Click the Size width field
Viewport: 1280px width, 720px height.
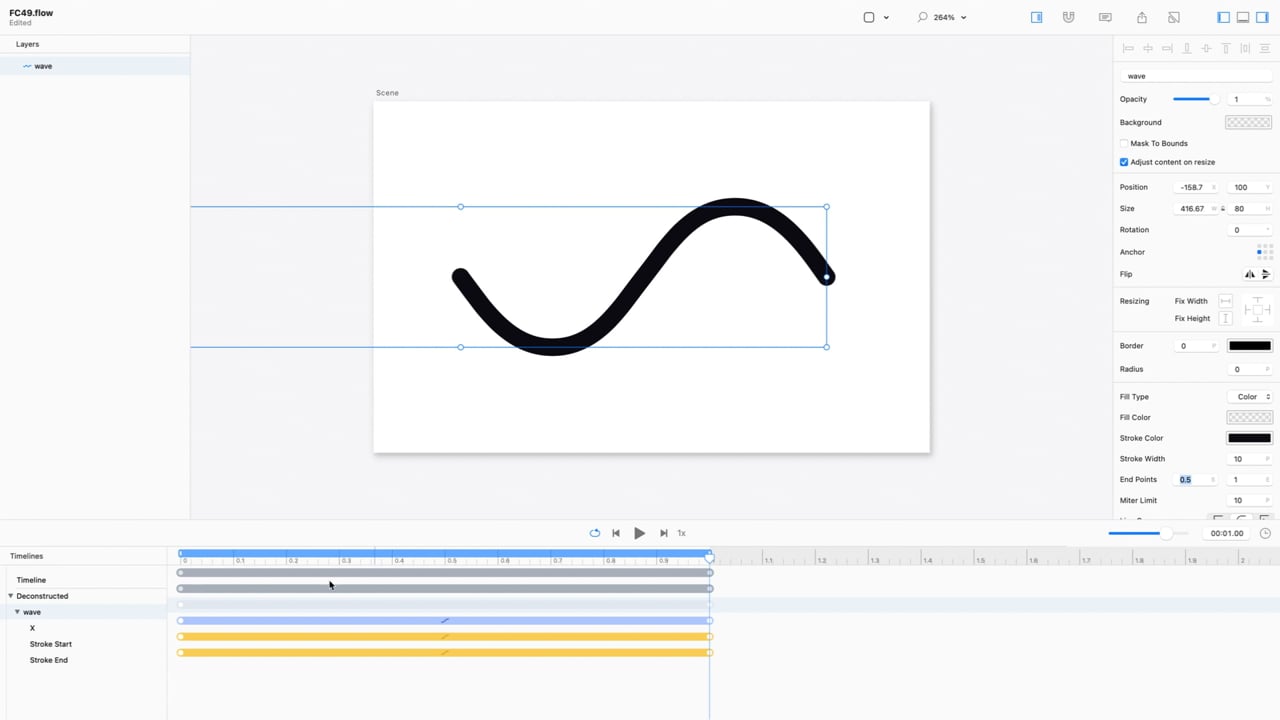(x=1195, y=209)
